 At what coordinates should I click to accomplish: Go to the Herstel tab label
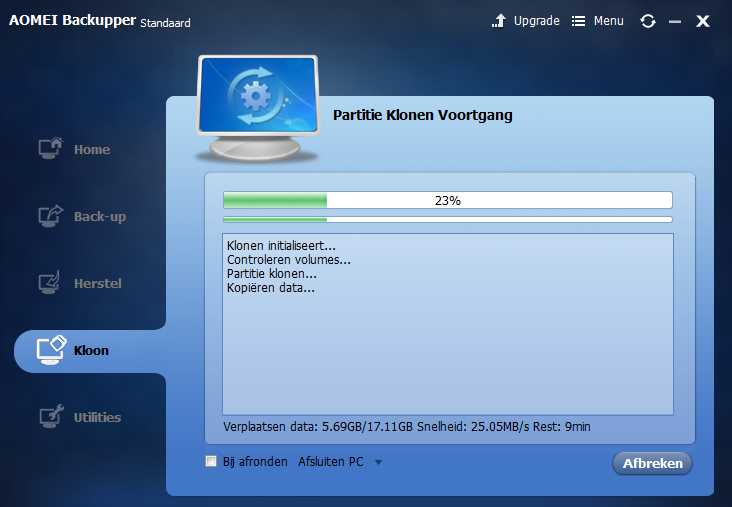98,283
